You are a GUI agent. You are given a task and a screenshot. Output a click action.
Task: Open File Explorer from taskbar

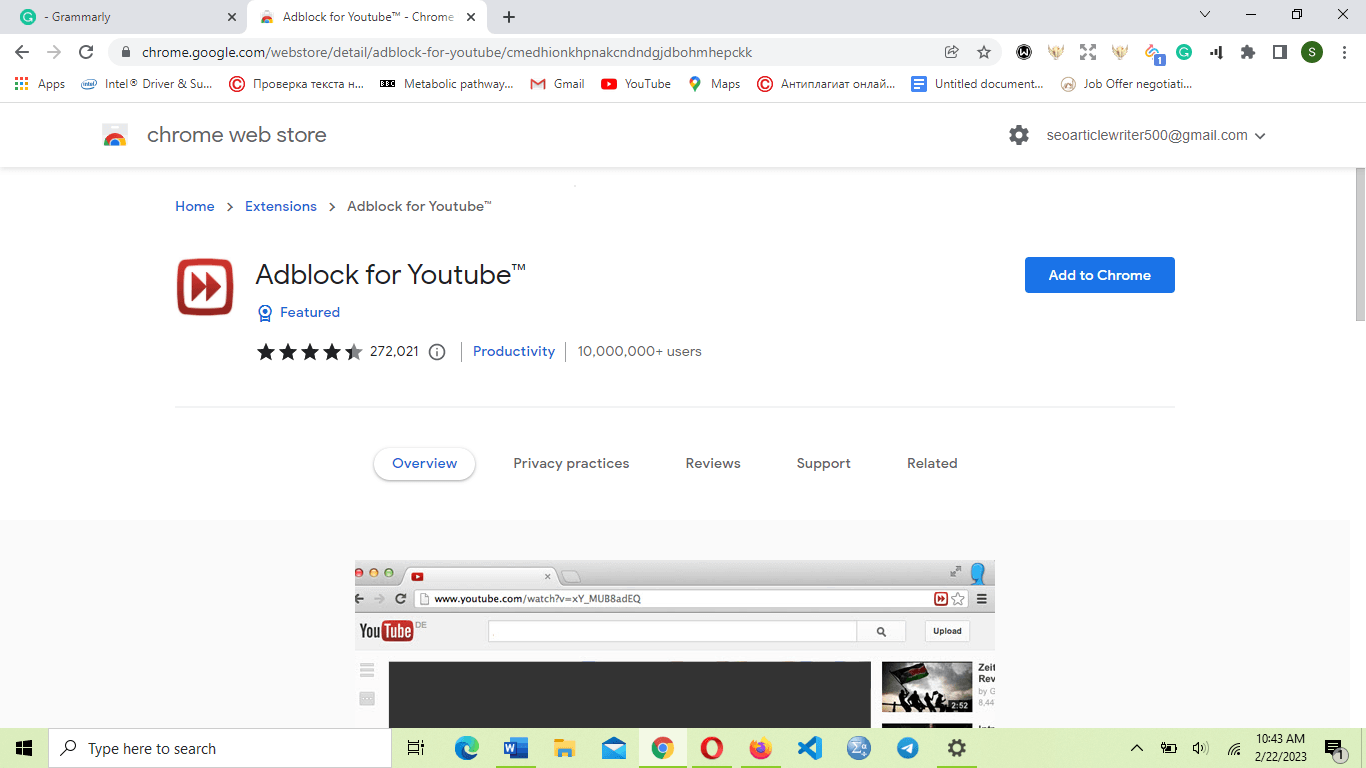click(565, 748)
